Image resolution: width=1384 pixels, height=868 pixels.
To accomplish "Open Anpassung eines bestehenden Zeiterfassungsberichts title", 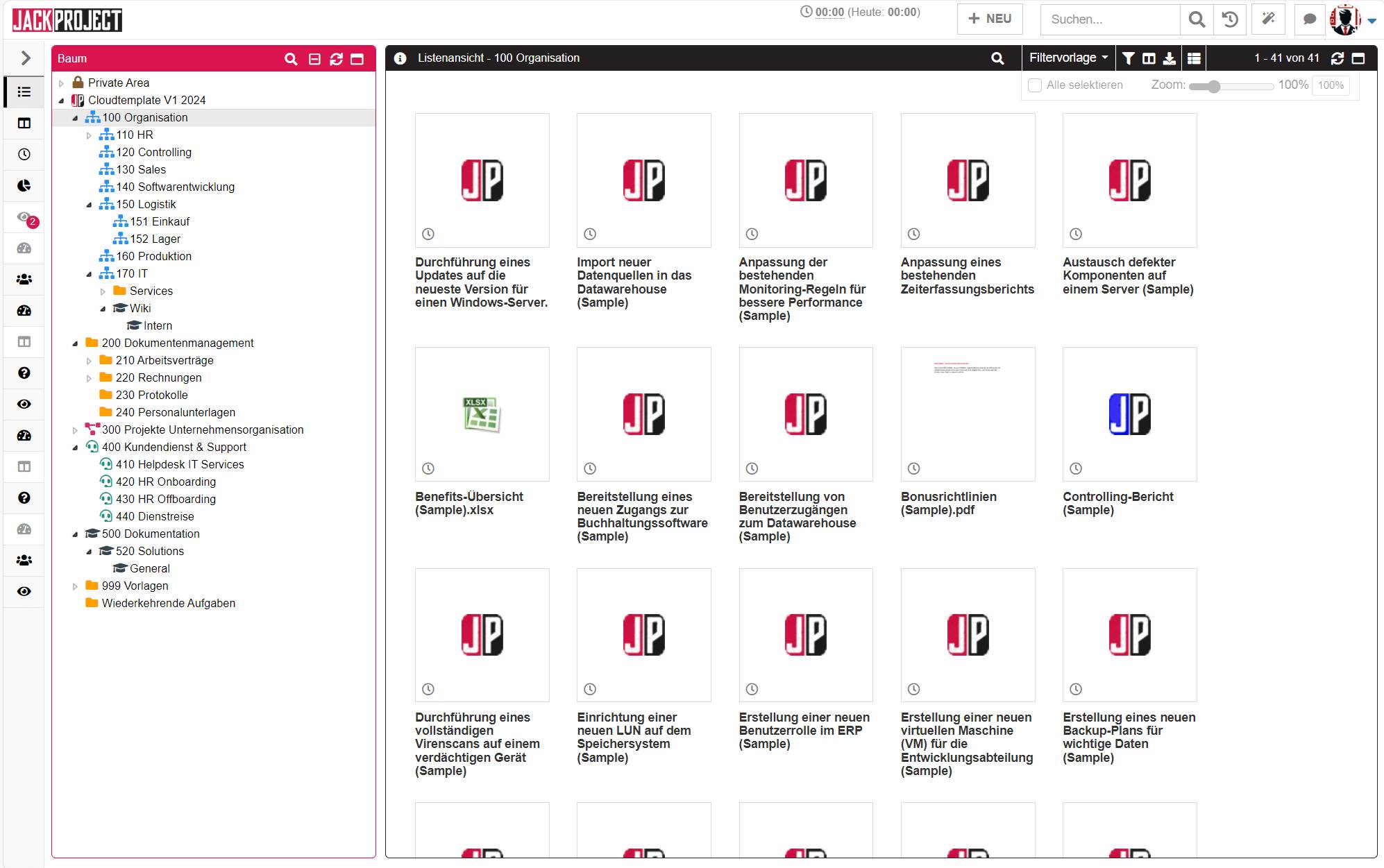I will (x=967, y=275).
